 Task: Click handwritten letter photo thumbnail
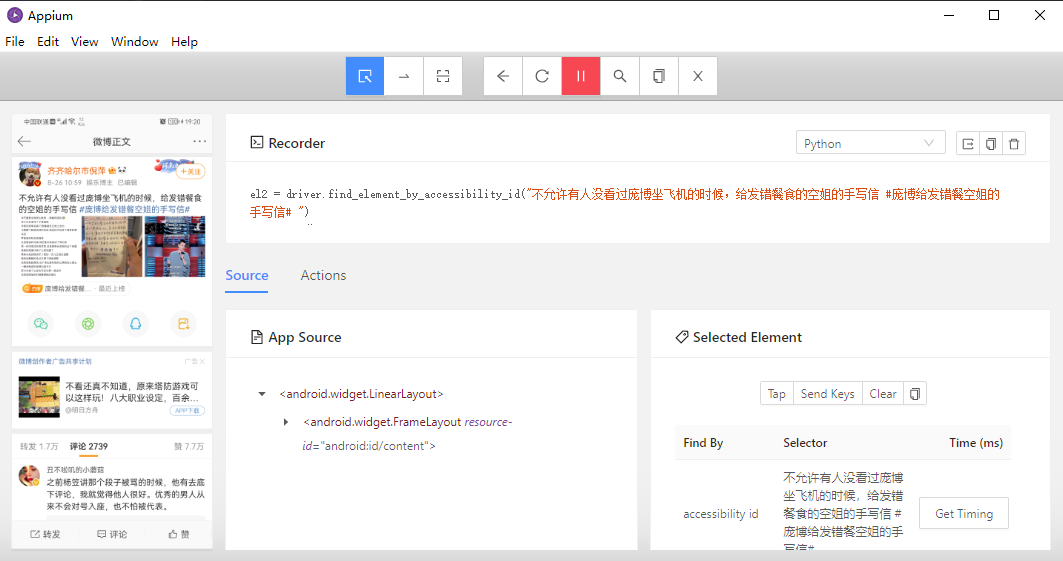pyautogui.click(x=112, y=247)
